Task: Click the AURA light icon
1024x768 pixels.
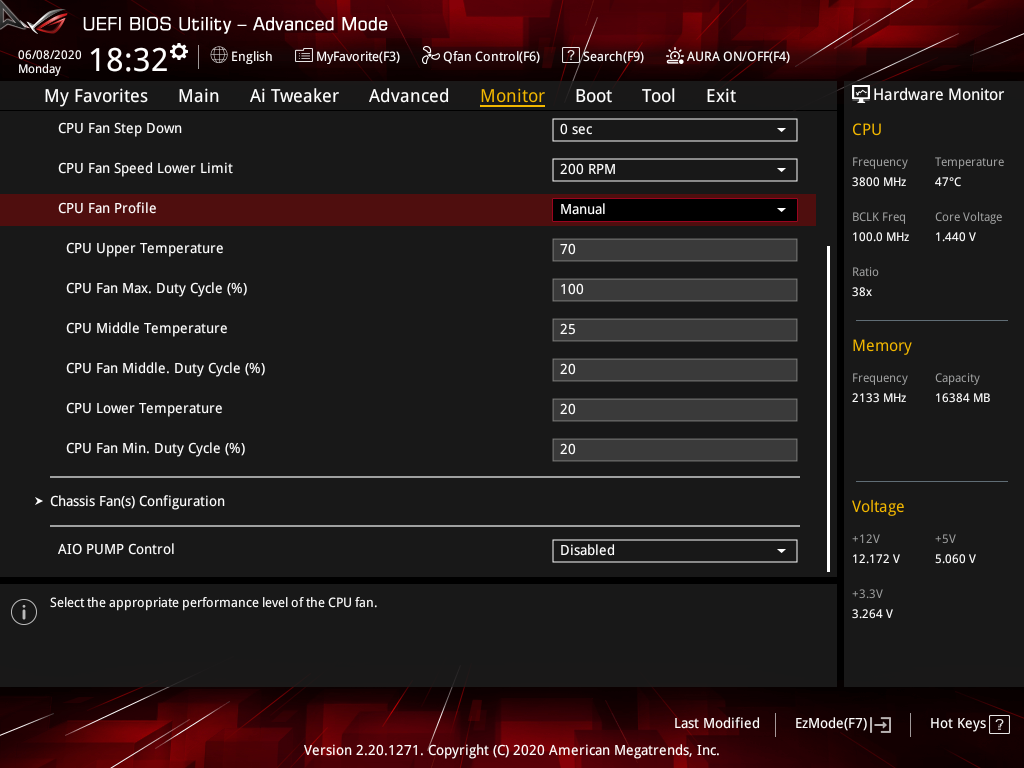Action: 675,56
